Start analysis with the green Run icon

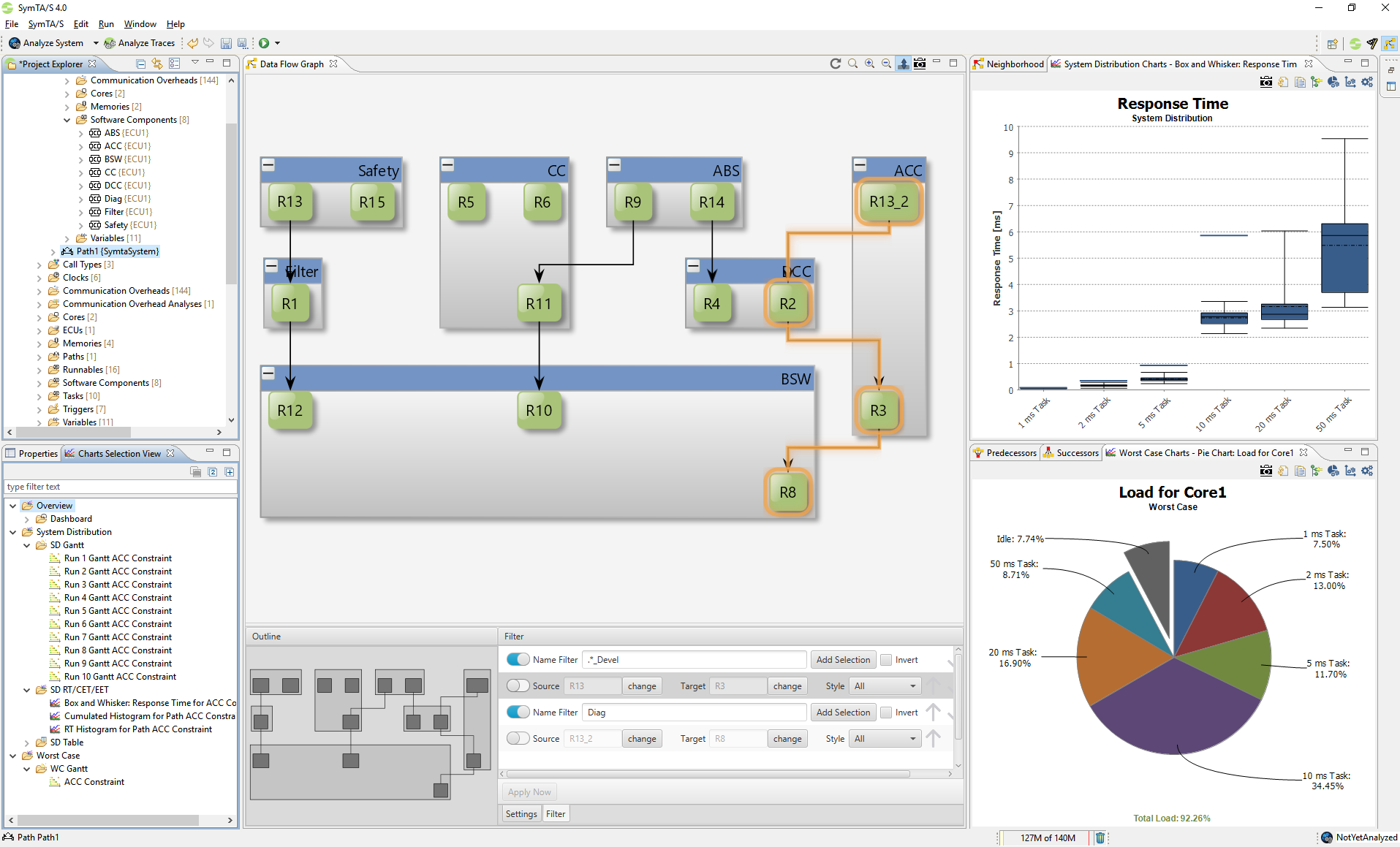click(265, 42)
